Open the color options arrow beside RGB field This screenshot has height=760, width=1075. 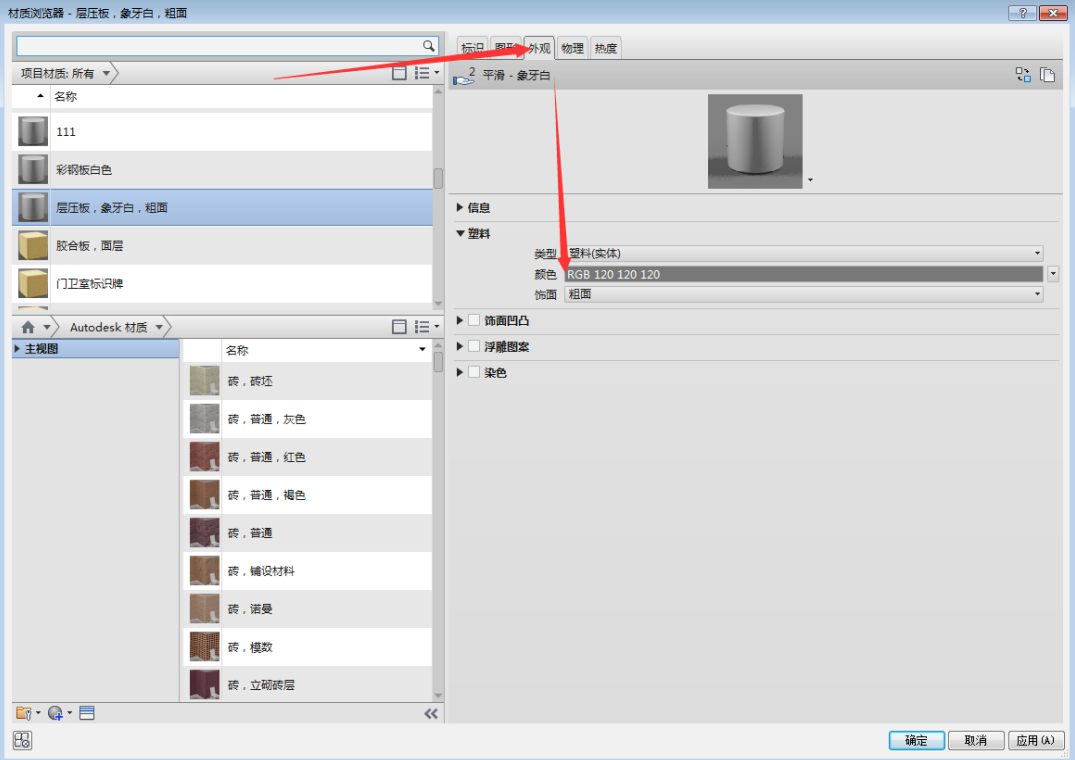(1053, 274)
